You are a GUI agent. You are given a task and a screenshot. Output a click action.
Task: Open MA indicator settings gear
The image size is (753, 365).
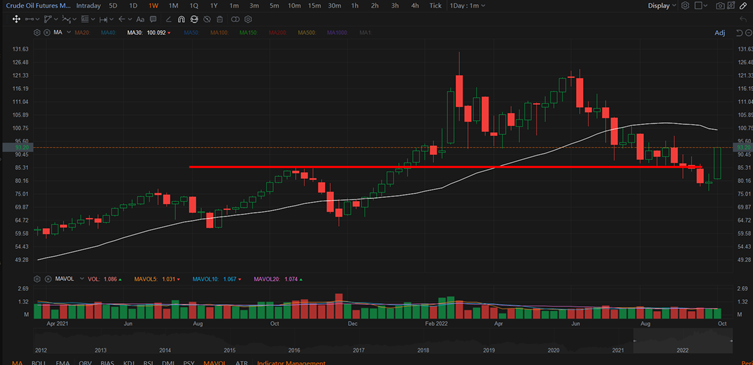(x=37, y=33)
